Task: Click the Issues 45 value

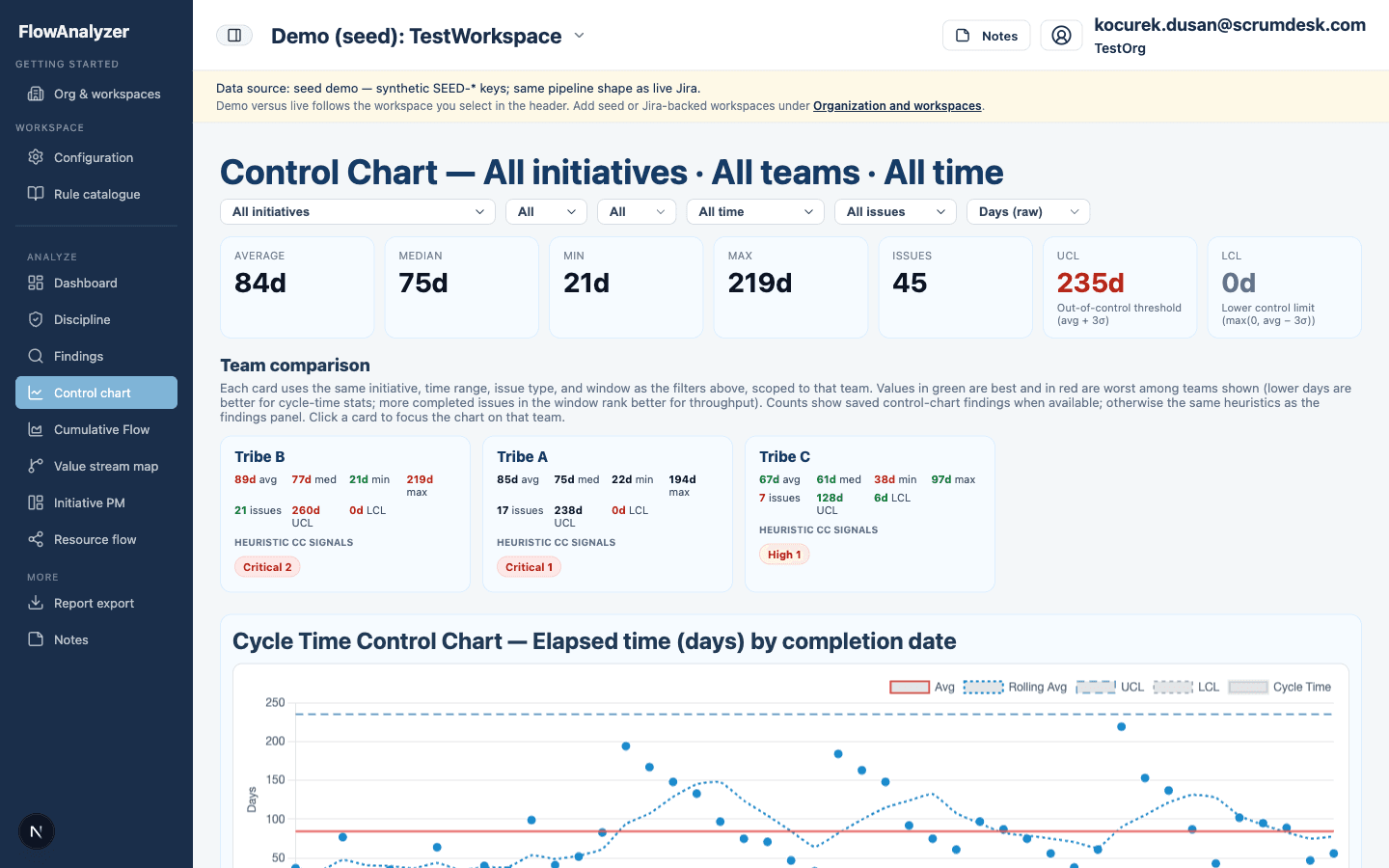Action: [x=910, y=283]
